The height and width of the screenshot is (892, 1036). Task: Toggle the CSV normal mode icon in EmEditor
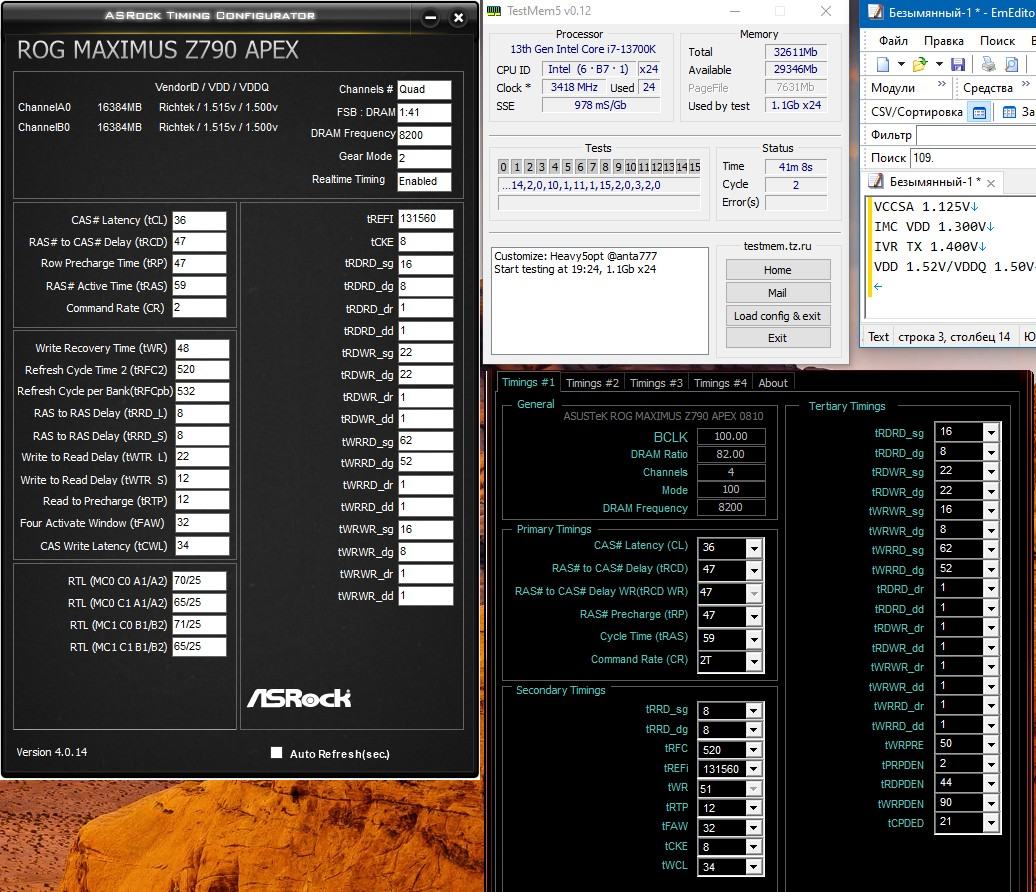click(x=979, y=112)
